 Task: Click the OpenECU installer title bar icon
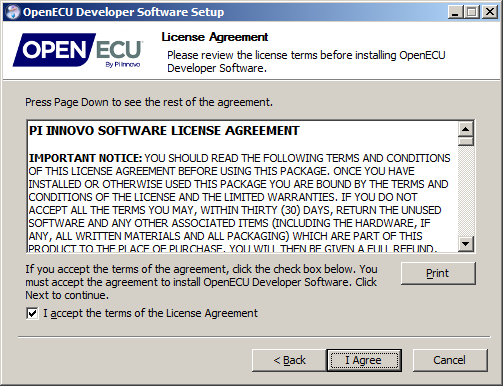[x=13, y=12]
